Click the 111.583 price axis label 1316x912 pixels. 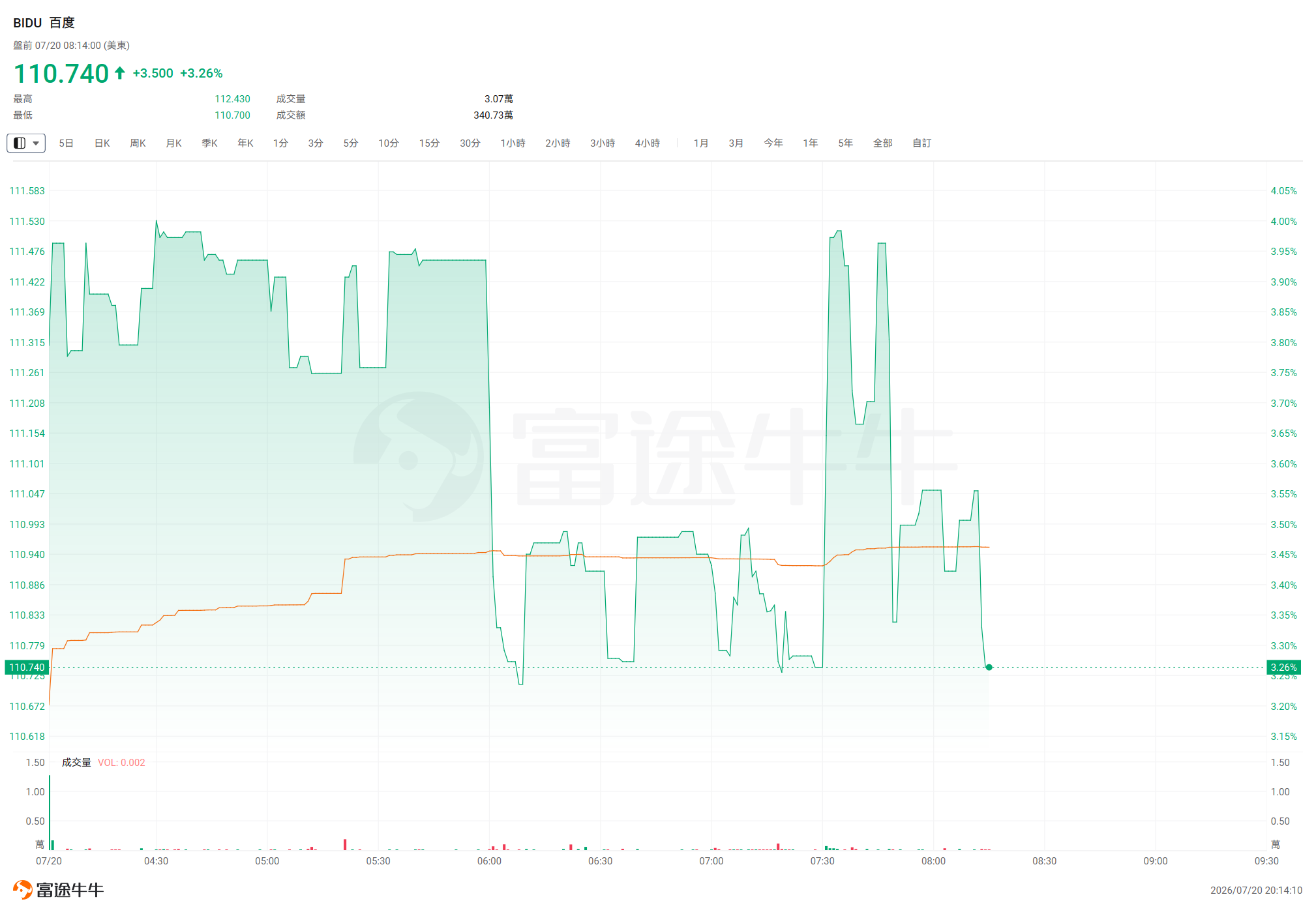point(27,191)
